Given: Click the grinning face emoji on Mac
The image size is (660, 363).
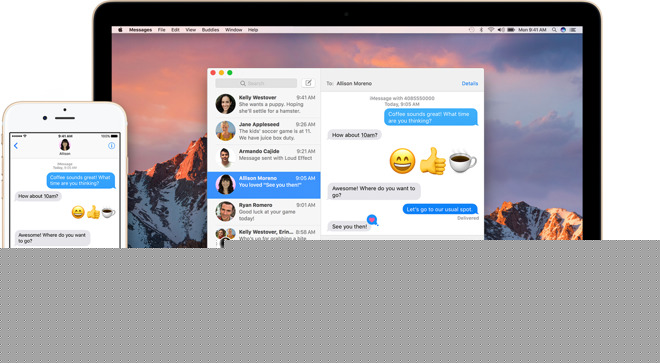Looking at the screenshot, I should click(402, 161).
